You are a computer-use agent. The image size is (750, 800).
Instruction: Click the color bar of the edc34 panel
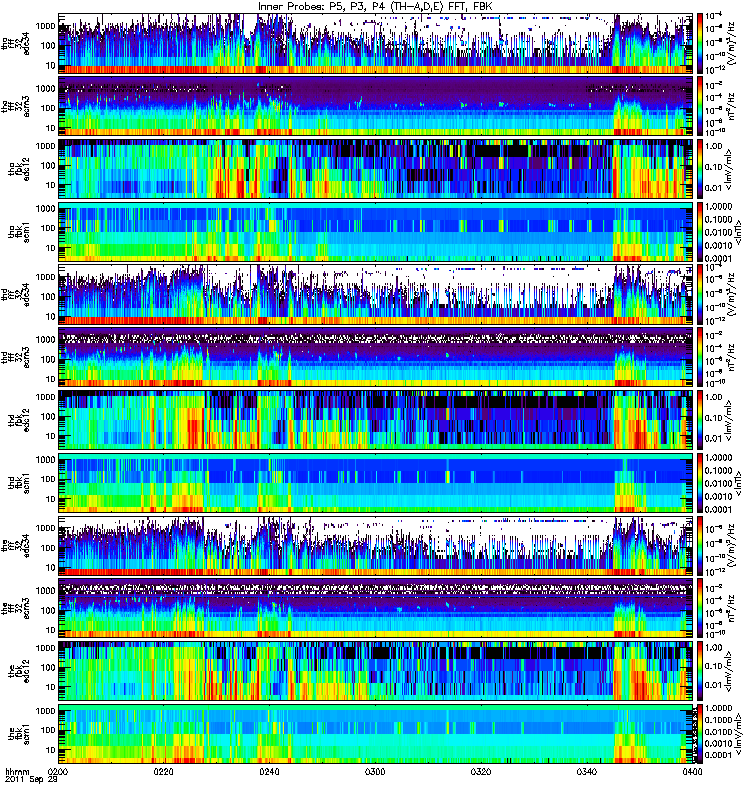coord(699,546)
